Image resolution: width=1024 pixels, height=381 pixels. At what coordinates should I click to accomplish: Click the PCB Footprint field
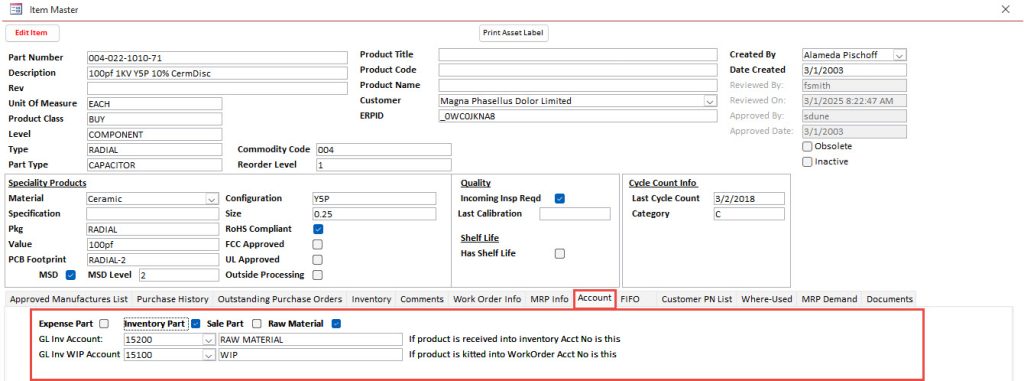(x=153, y=259)
